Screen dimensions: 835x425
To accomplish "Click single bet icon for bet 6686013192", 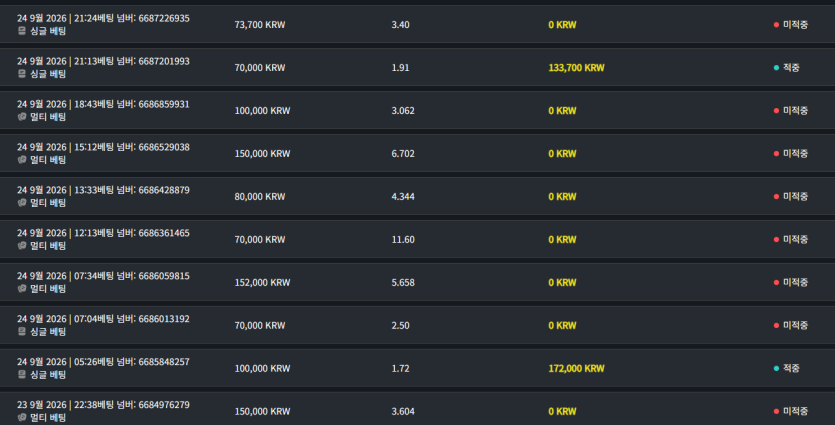I will tap(22, 332).
